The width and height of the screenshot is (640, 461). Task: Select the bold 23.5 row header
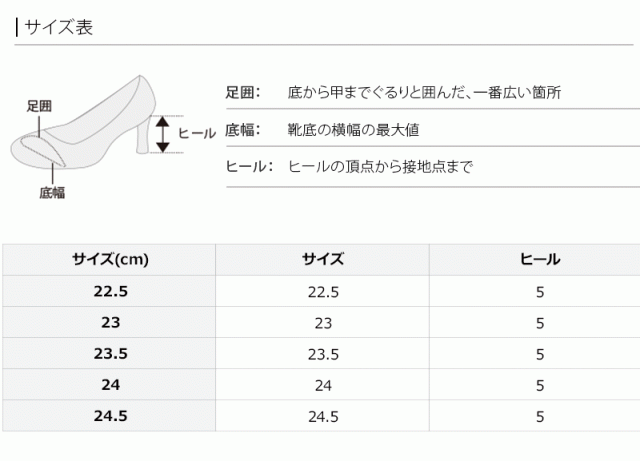(110, 354)
